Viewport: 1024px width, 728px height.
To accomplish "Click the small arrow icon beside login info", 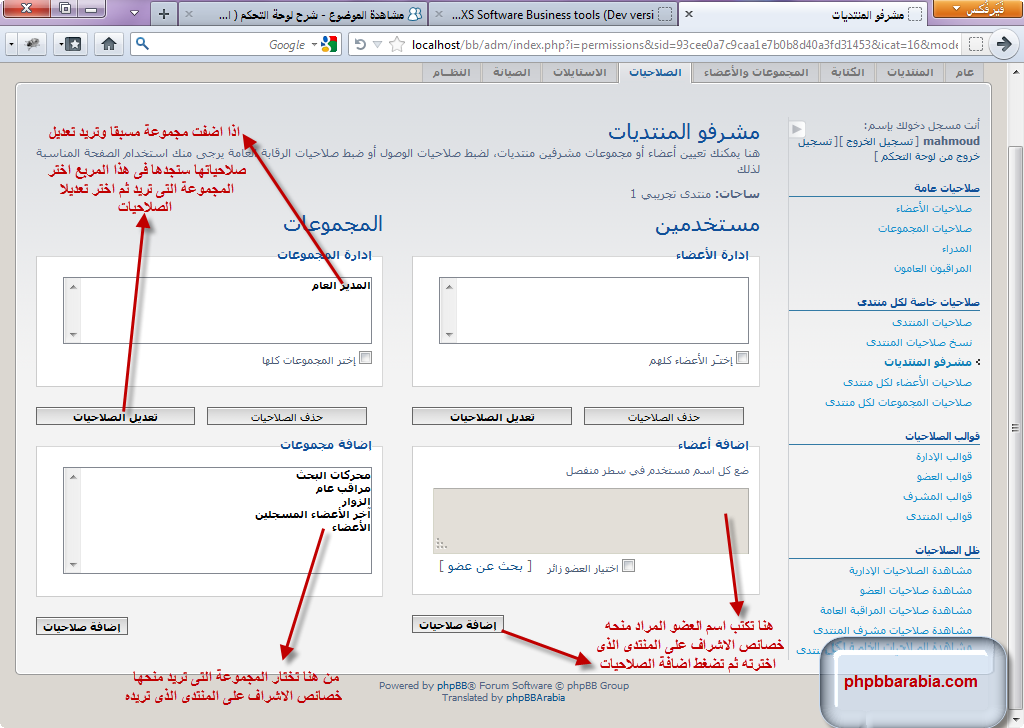I will point(797,129).
